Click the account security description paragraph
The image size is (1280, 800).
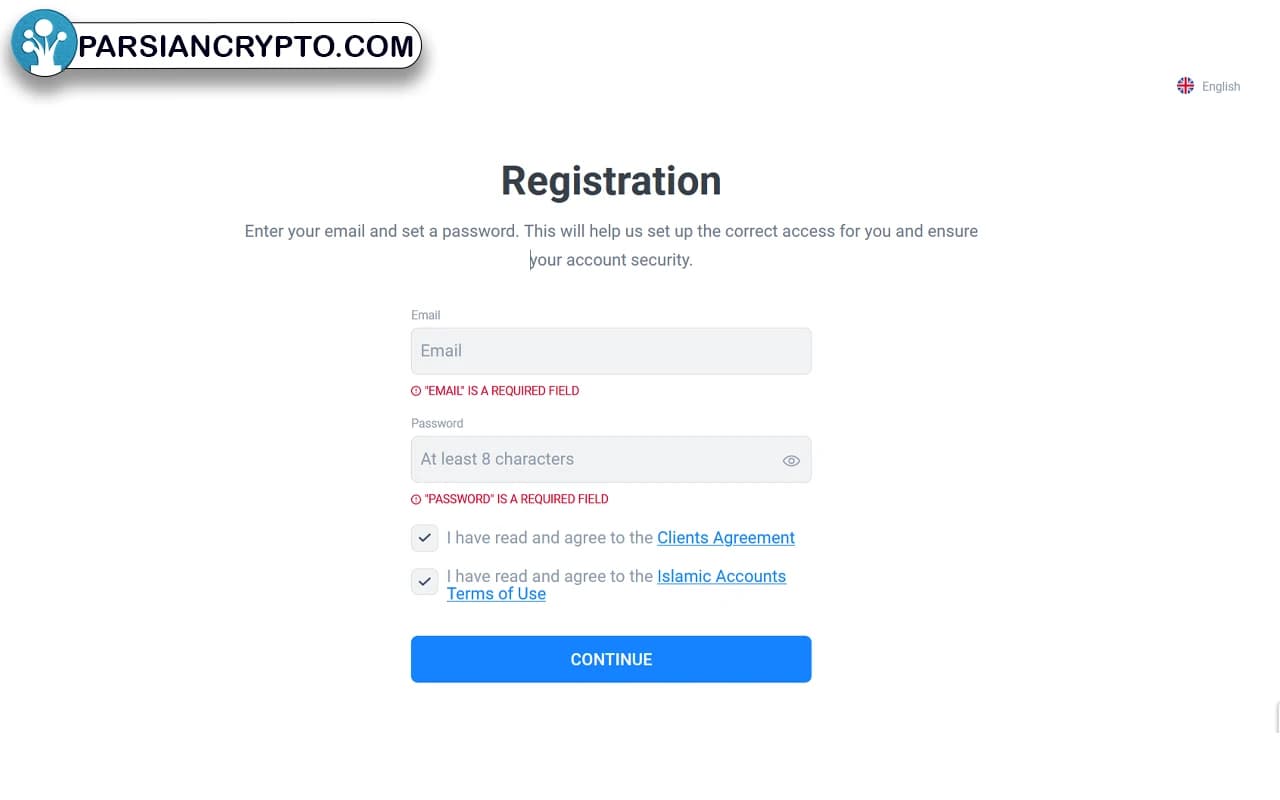[x=610, y=245]
